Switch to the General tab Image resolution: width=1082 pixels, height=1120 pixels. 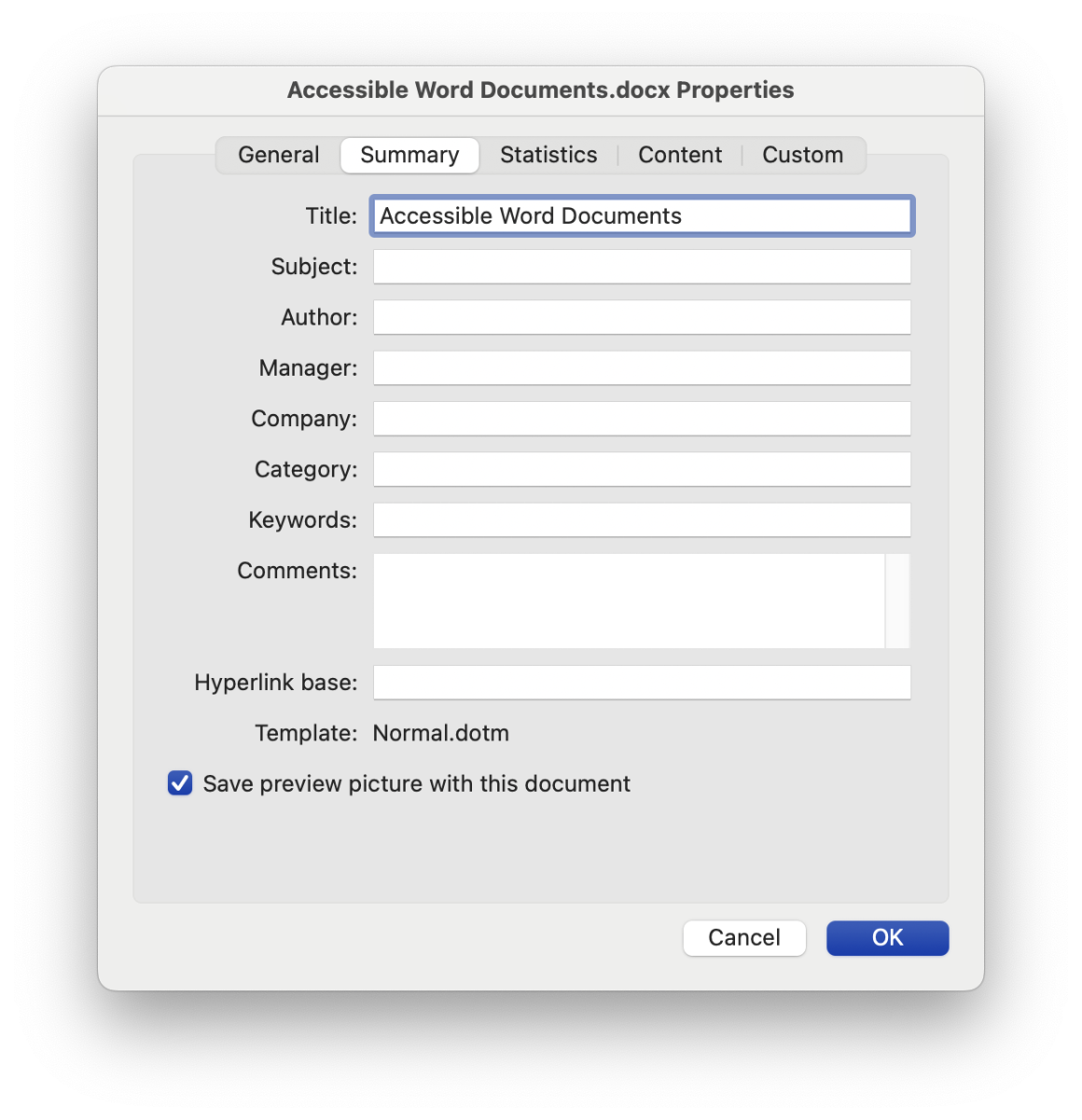278,155
